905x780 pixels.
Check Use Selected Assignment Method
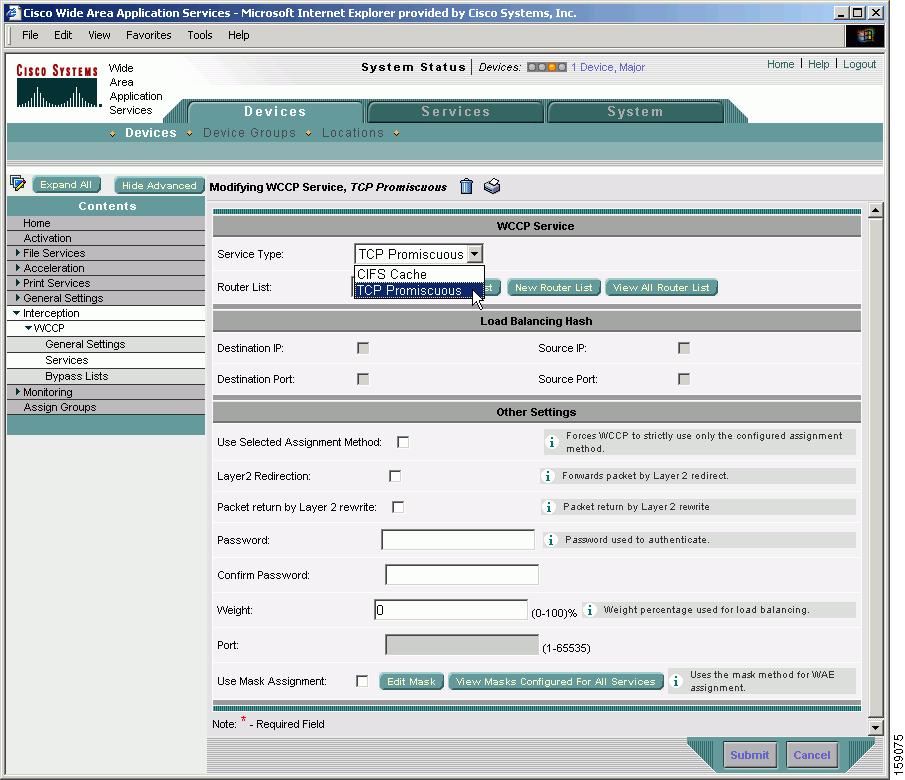[403, 442]
